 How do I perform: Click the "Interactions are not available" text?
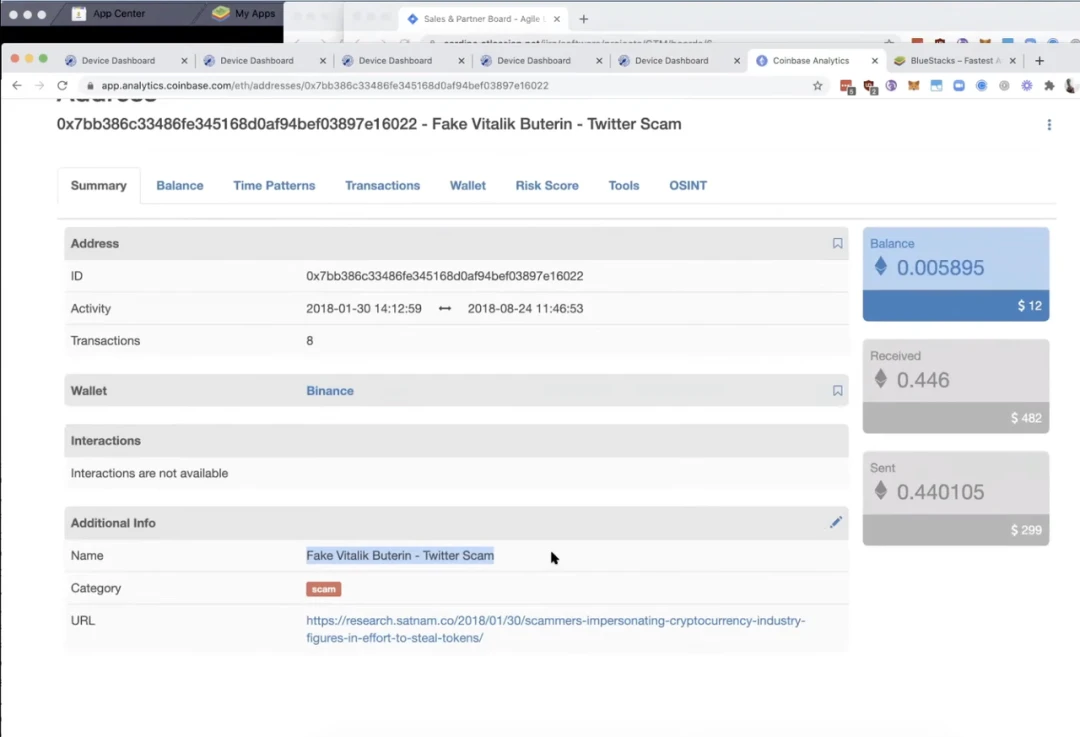[x=149, y=473]
